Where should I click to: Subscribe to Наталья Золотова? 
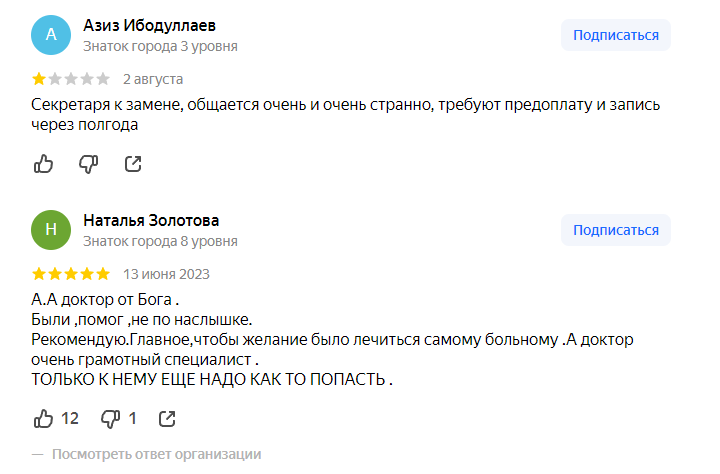(x=615, y=230)
